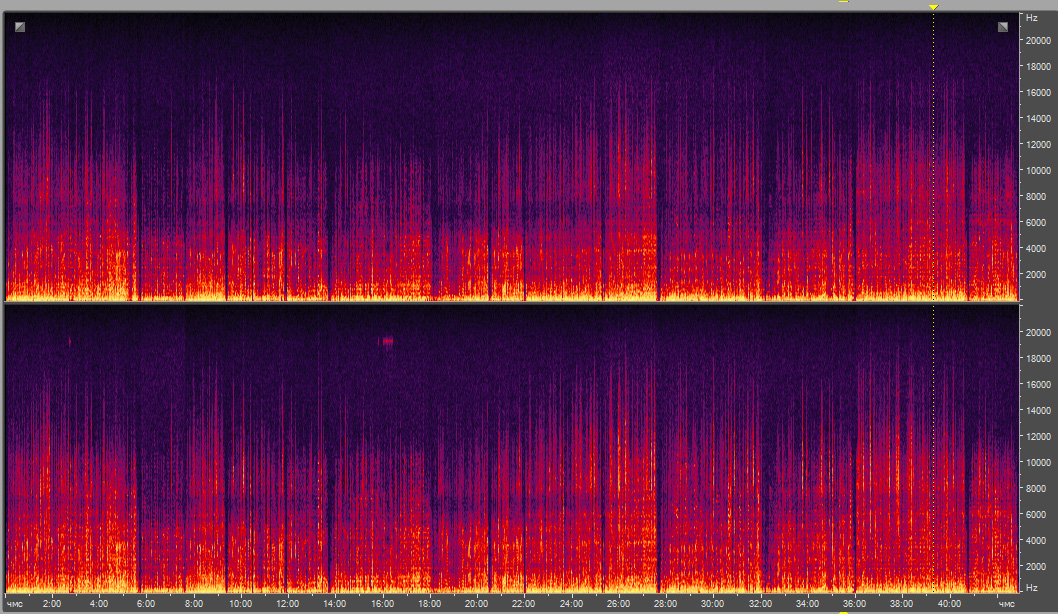This screenshot has height=614, width=1058.
Task: Select the yellow playhead triangle marker
Action: point(933,7)
